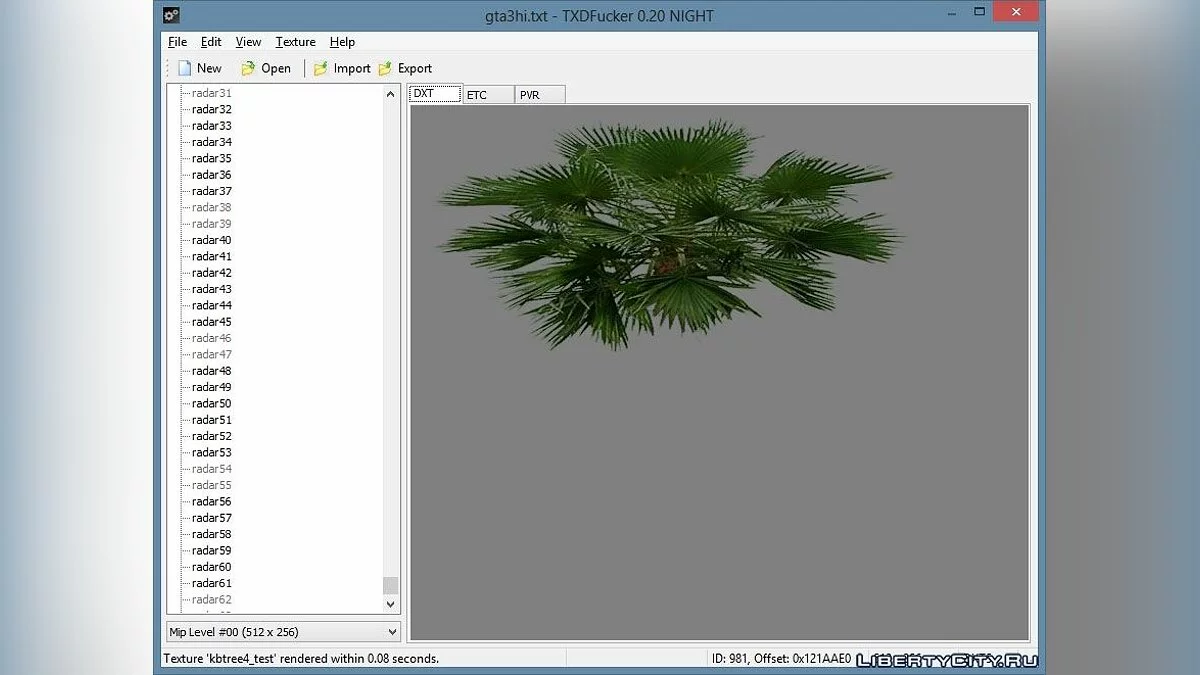The image size is (1200, 675).
Task: Switch to the ETC tab
Action: click(488, 95)
